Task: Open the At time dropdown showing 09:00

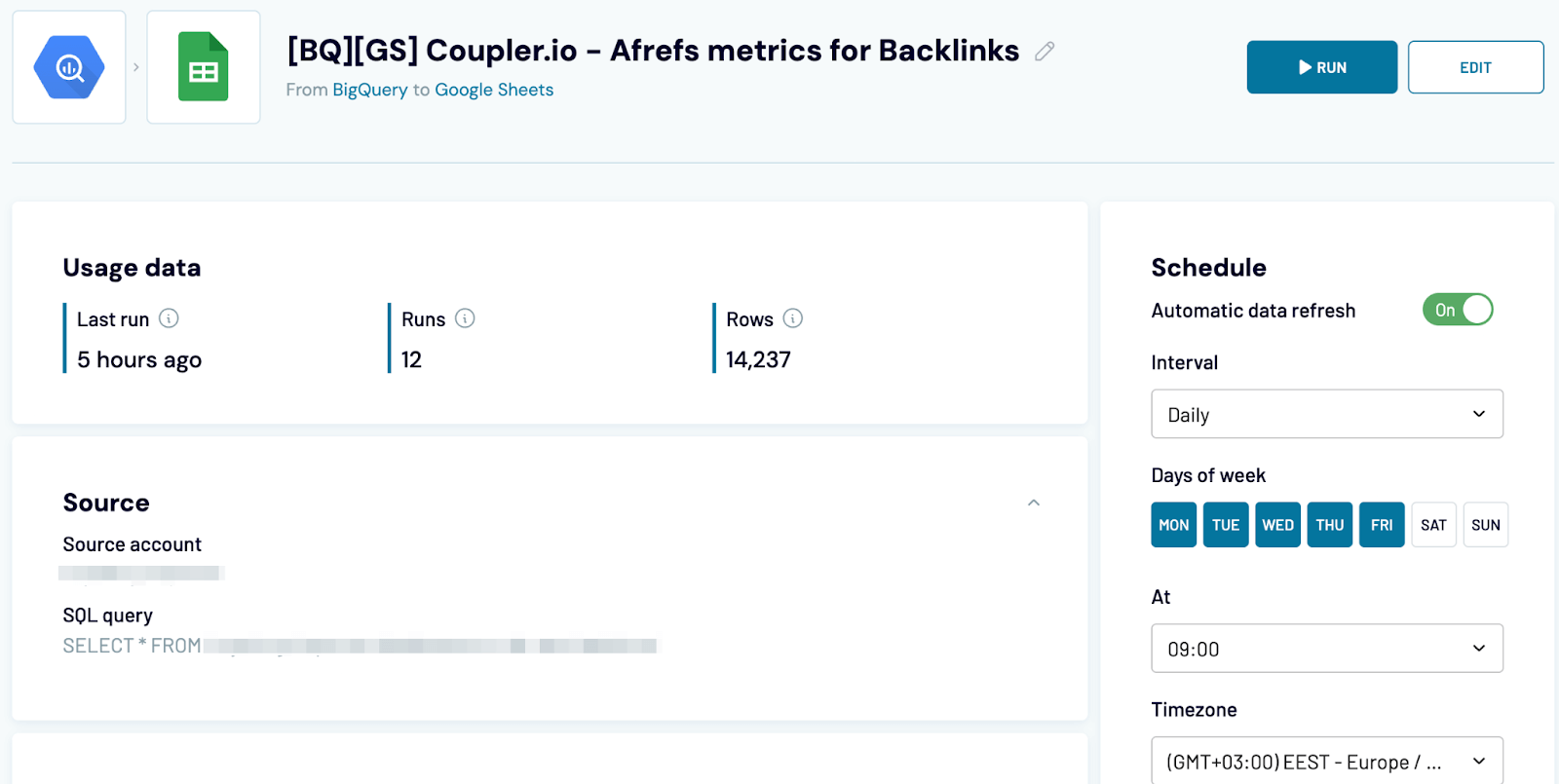Action: pyautogui.click(x=1326, y=648)
